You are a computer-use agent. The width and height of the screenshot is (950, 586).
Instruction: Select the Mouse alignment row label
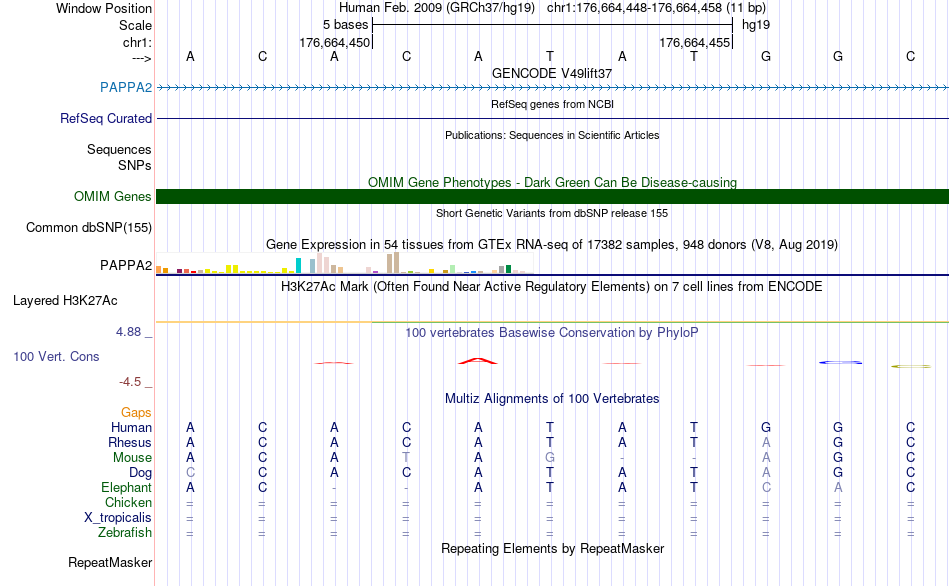pos(132,458)
